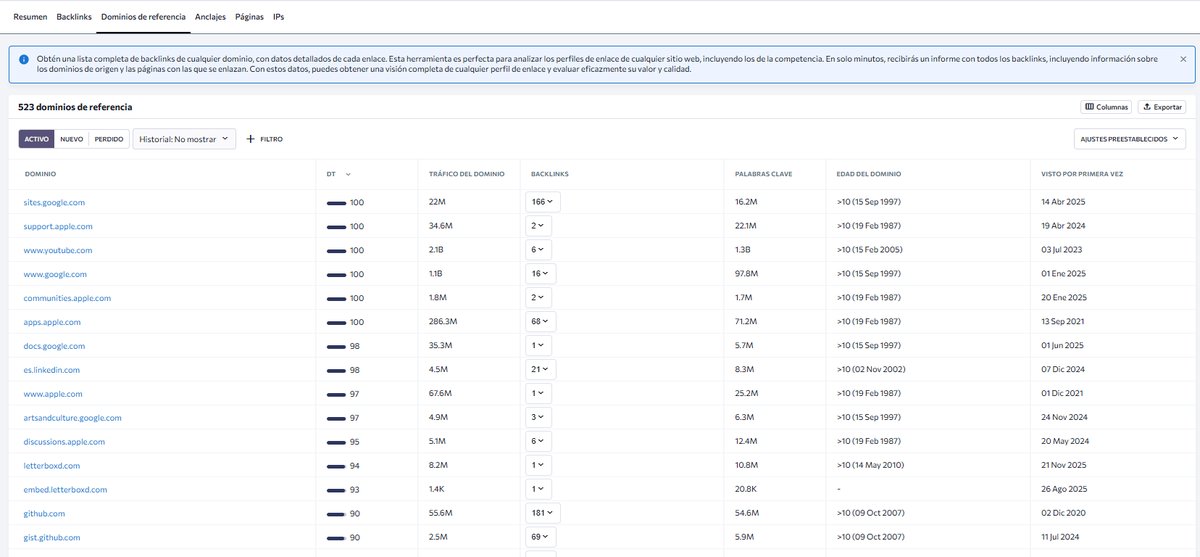
Task: Sort by the DT column header
Action: coord(338,174)
